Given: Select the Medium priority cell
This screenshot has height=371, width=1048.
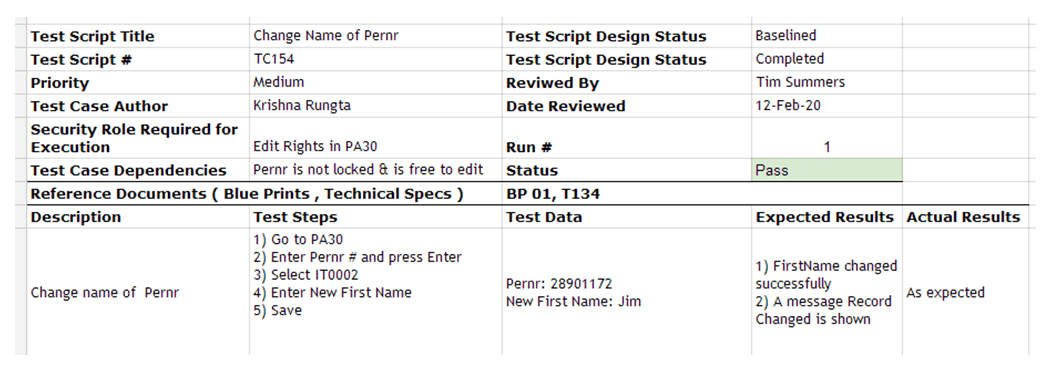Looking at the screenshot, I should coord(376,83).
